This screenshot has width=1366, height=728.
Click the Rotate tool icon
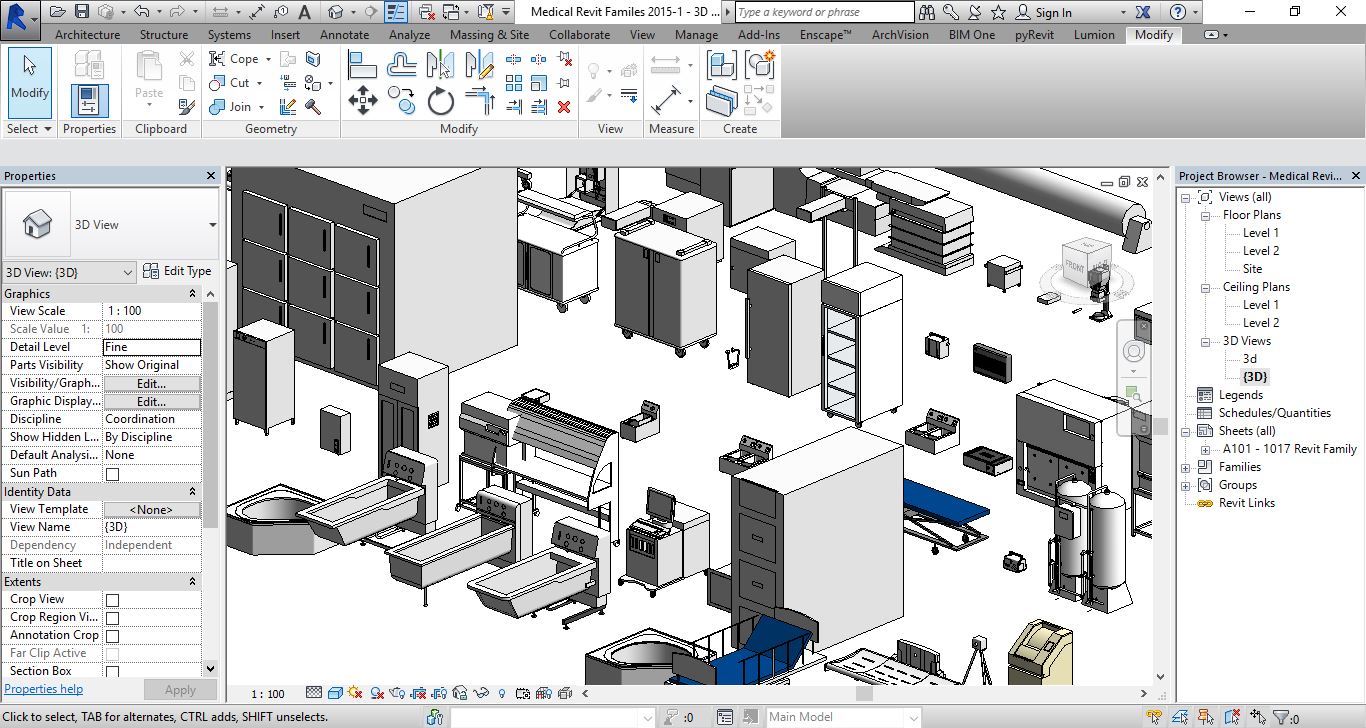pyautogui.click(x=440, y=101)
